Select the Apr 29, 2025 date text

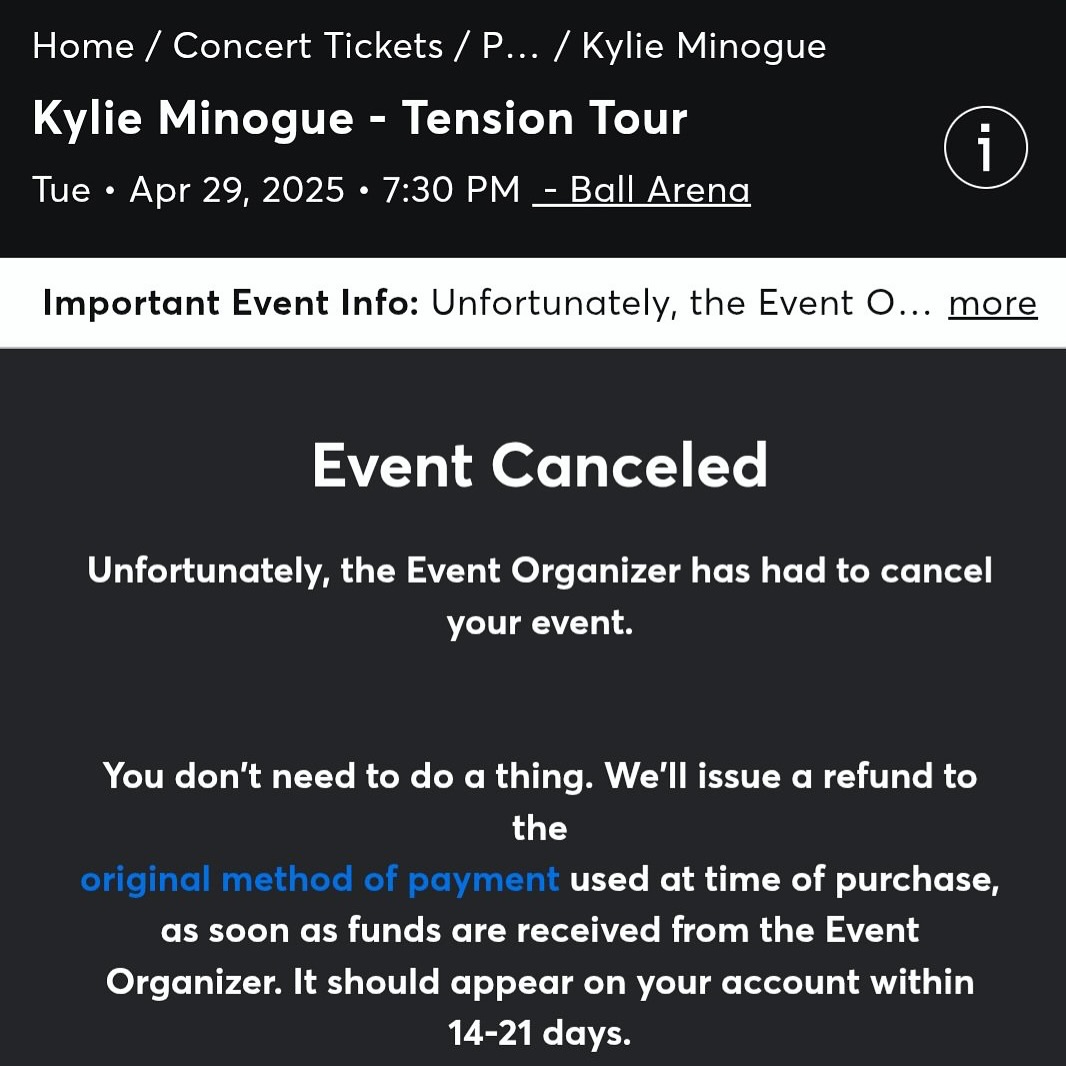point(237,190)
